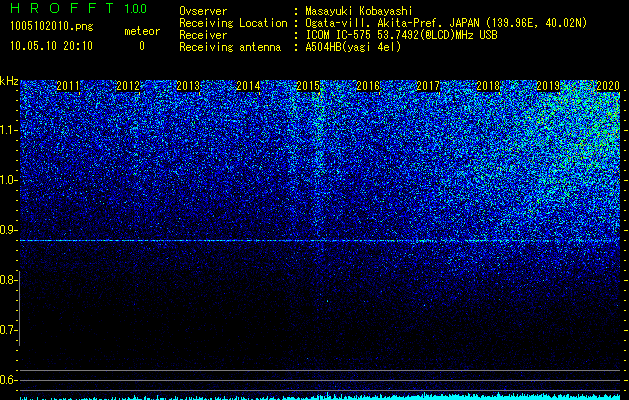
Task: Click the Receiving antenna label
Action: (x=230, y=47)
